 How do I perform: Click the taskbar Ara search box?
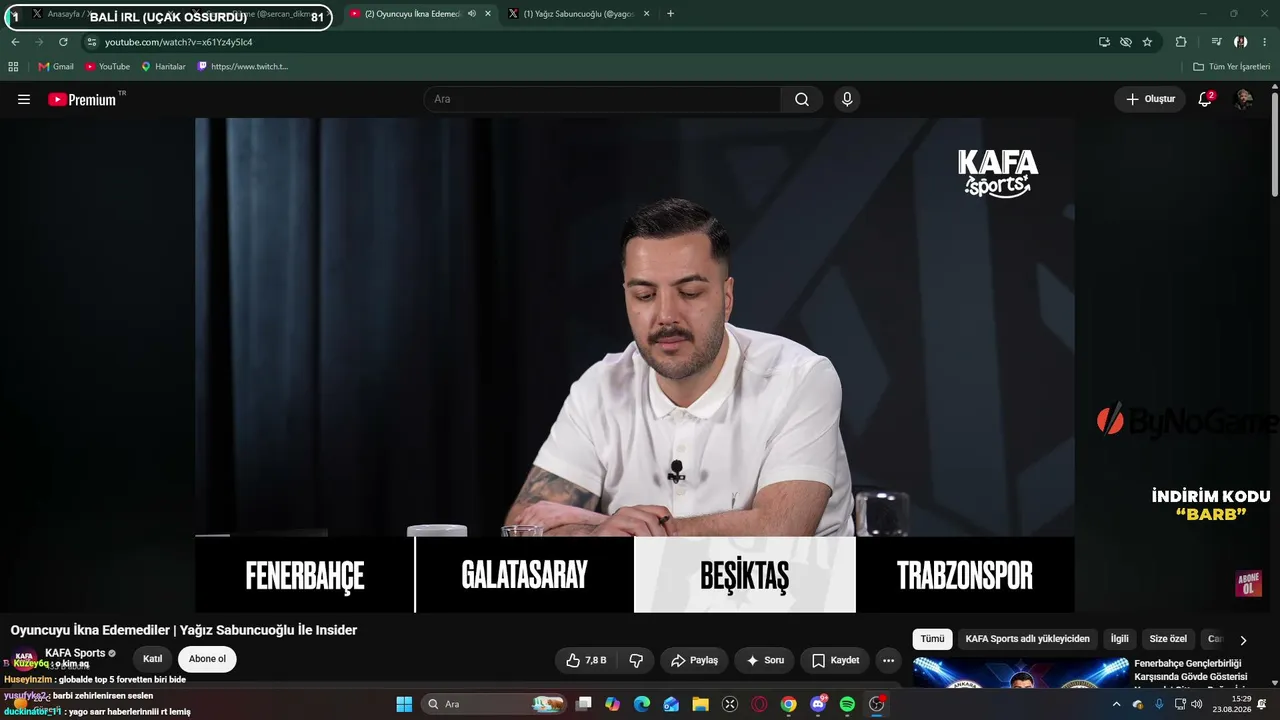494,704
